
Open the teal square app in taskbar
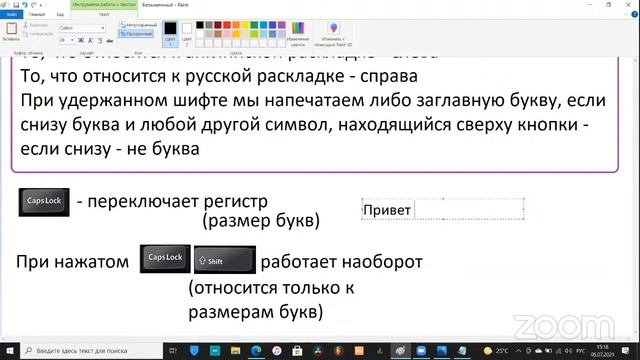(215, 351)
